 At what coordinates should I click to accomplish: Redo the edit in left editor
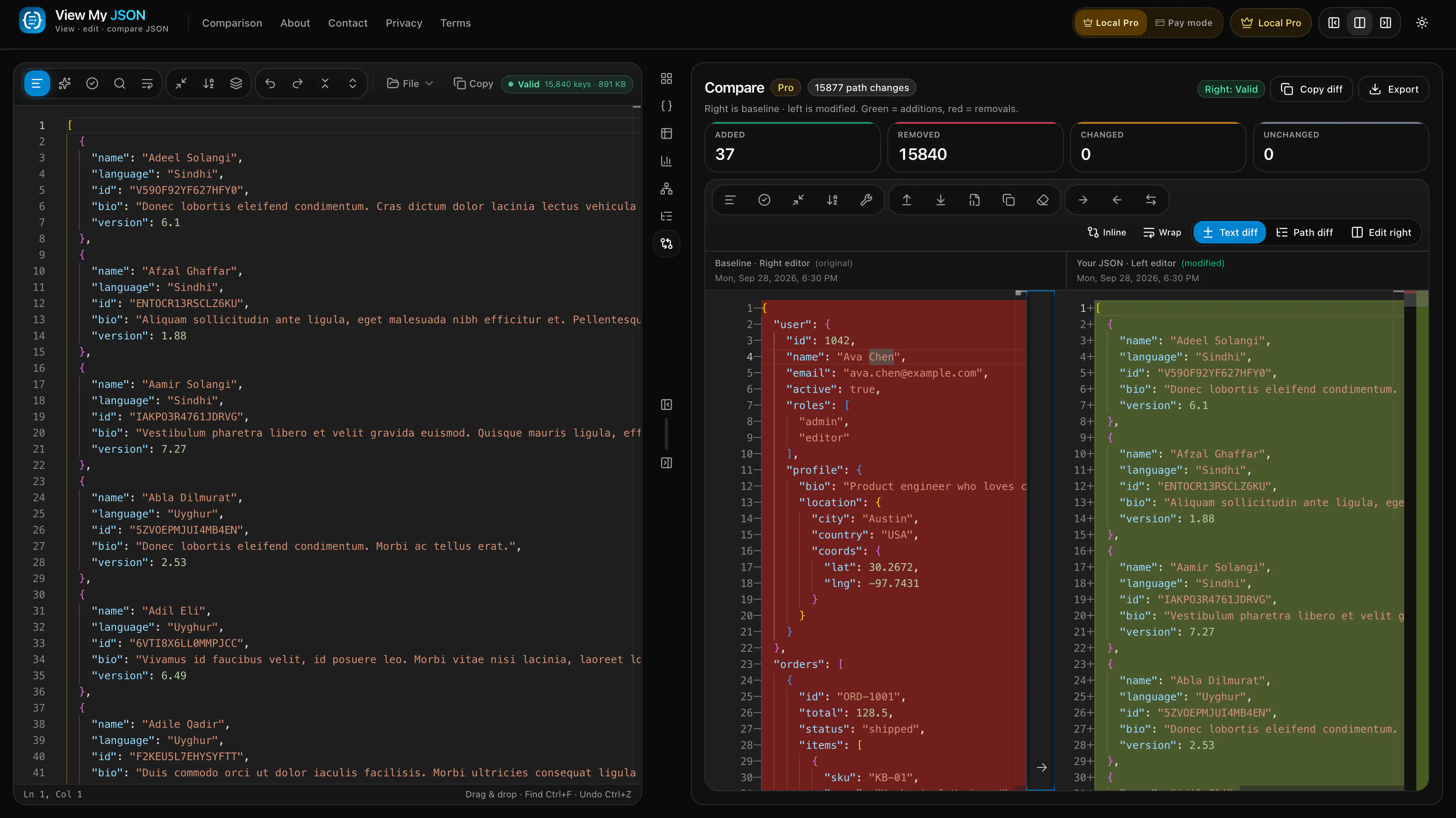(x=298, y=84)
